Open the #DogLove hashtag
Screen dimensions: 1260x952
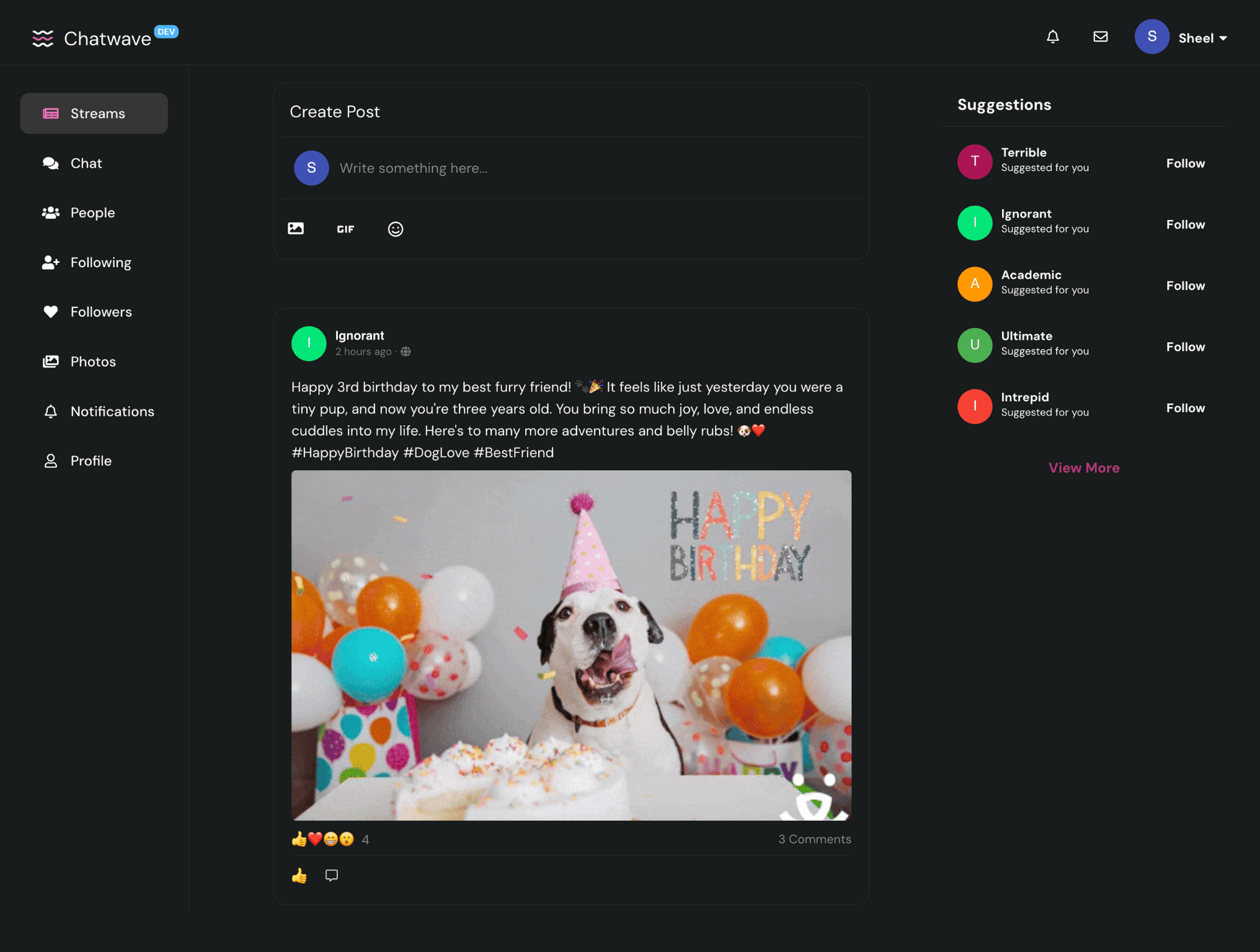437,452
